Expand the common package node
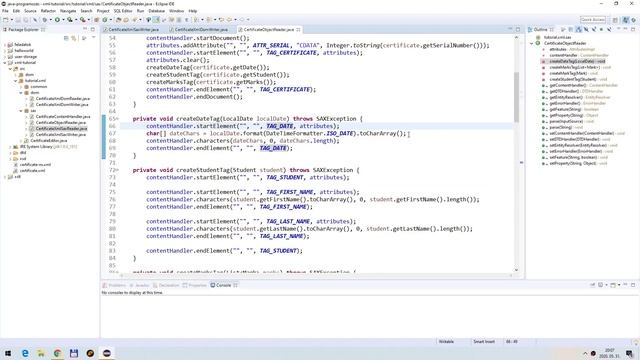The image size is (640, 360). pyautogui.click(x=21, y=87)
